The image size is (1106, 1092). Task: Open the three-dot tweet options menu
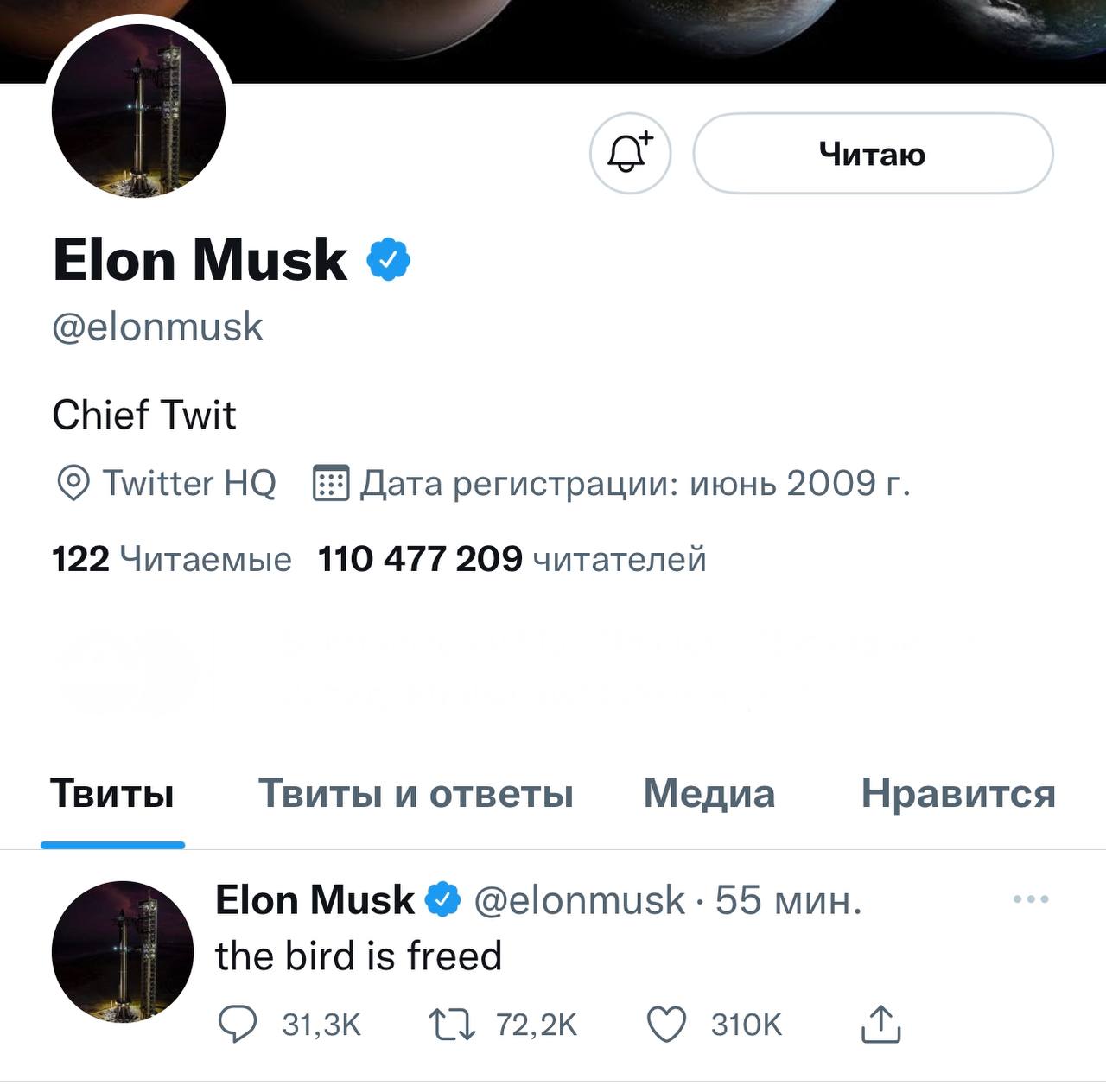coord(1031,899)
